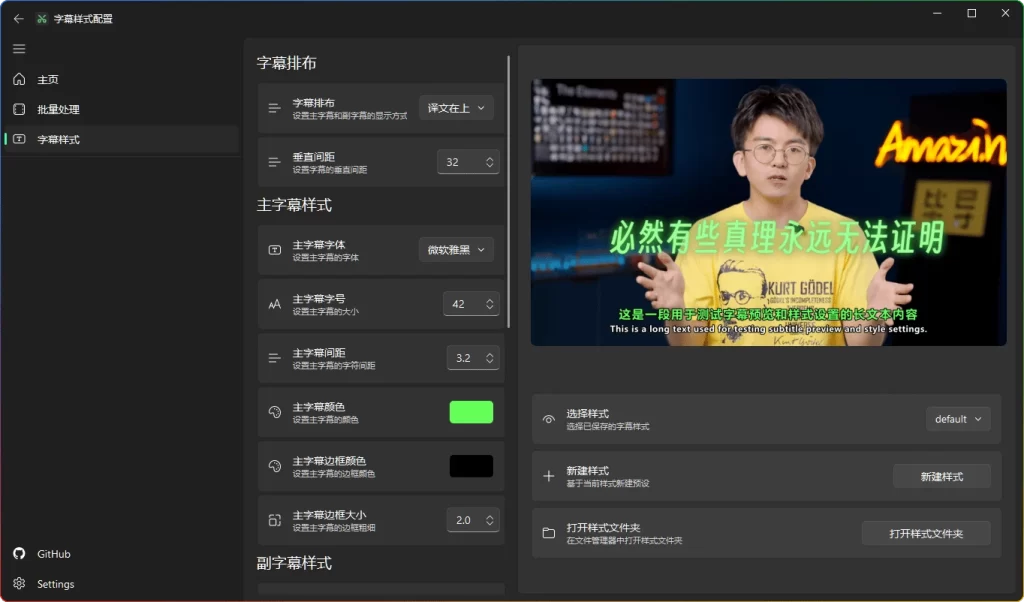The width and height of the screenshot is (1024, 602).
Task: Click the 新建样式 button
Action: 941,476
